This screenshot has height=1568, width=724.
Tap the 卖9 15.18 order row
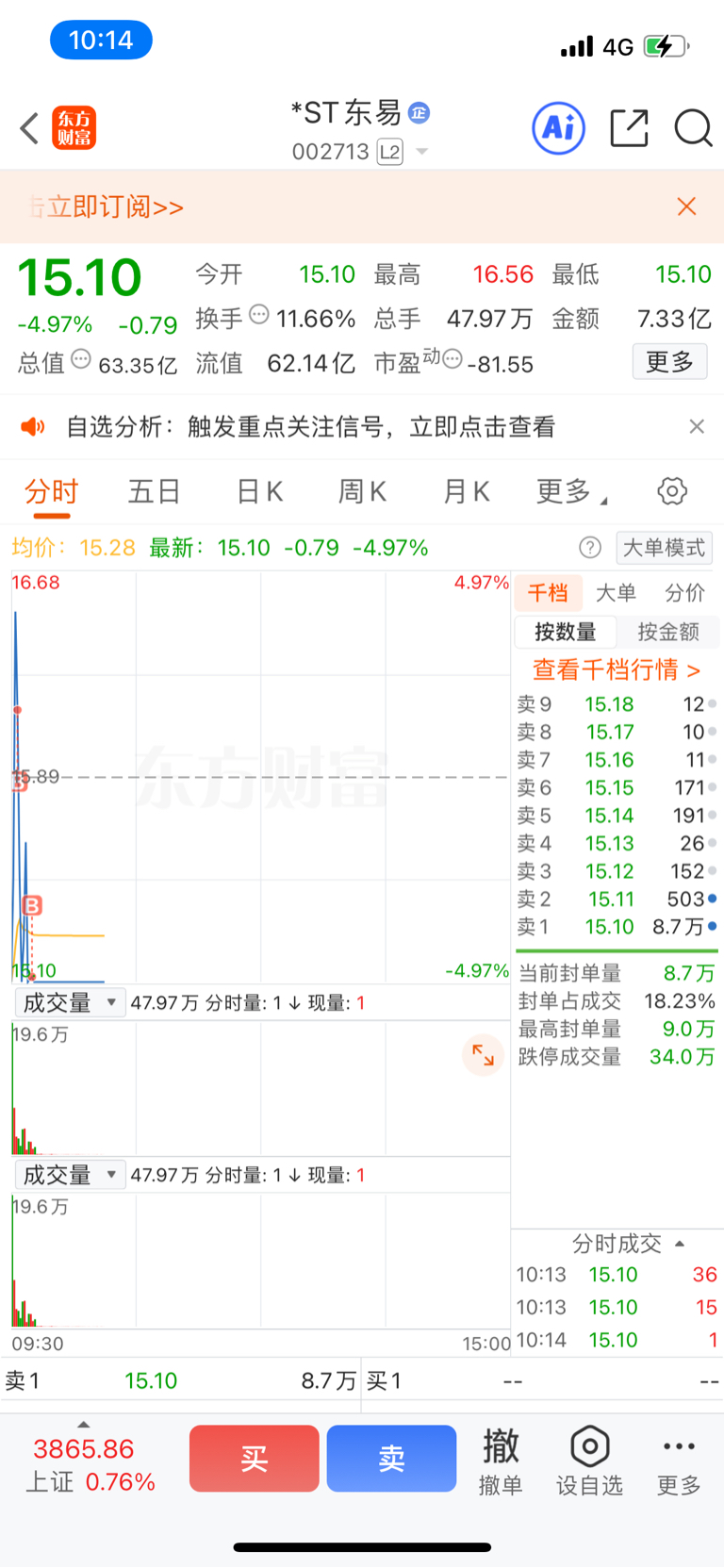coord(617,704)
